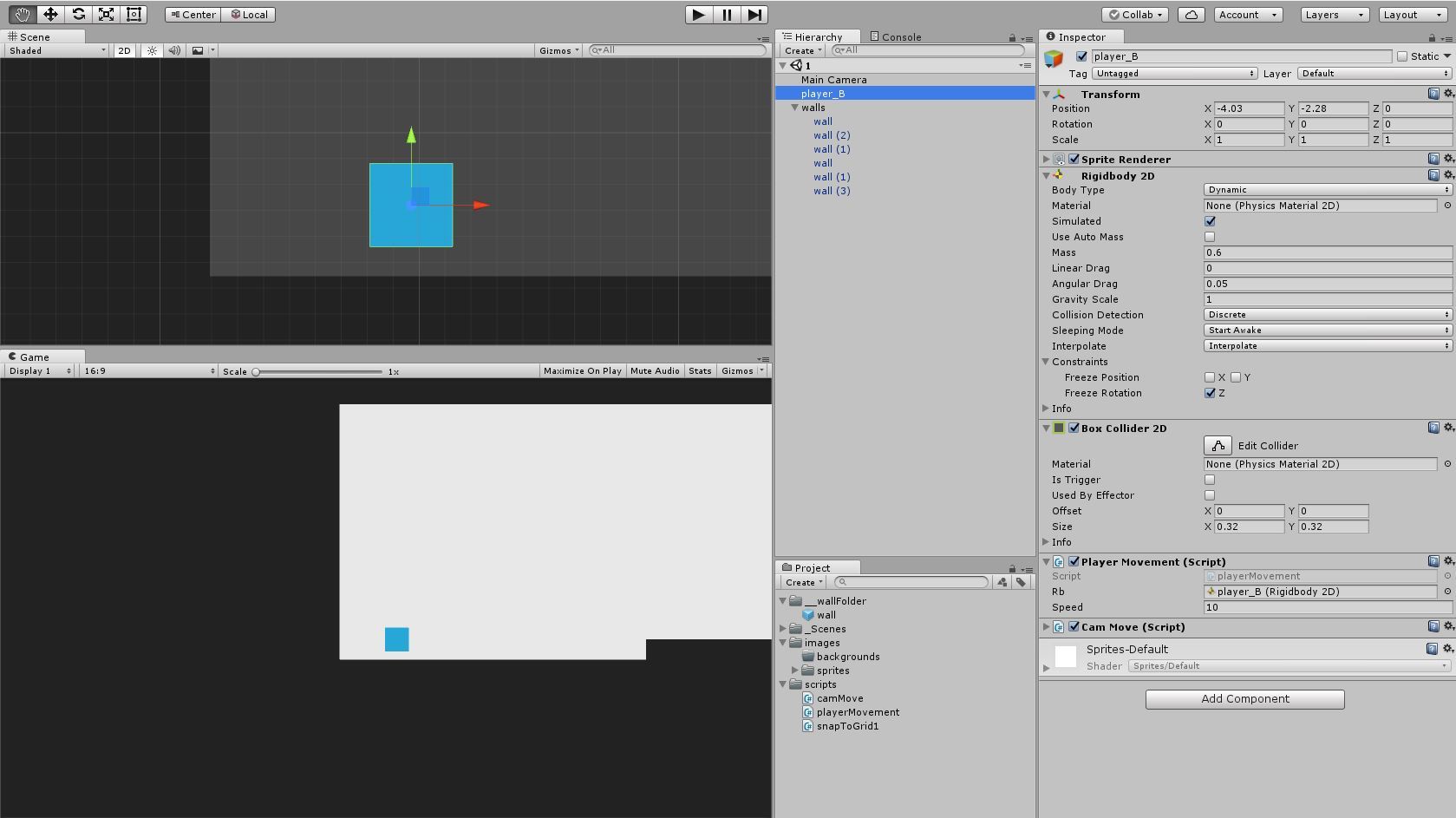The width and height of the screenshot is (1456, 818).
Task: Toggle Freeze Rotation Z
Action: click(x=1210, y=393)
